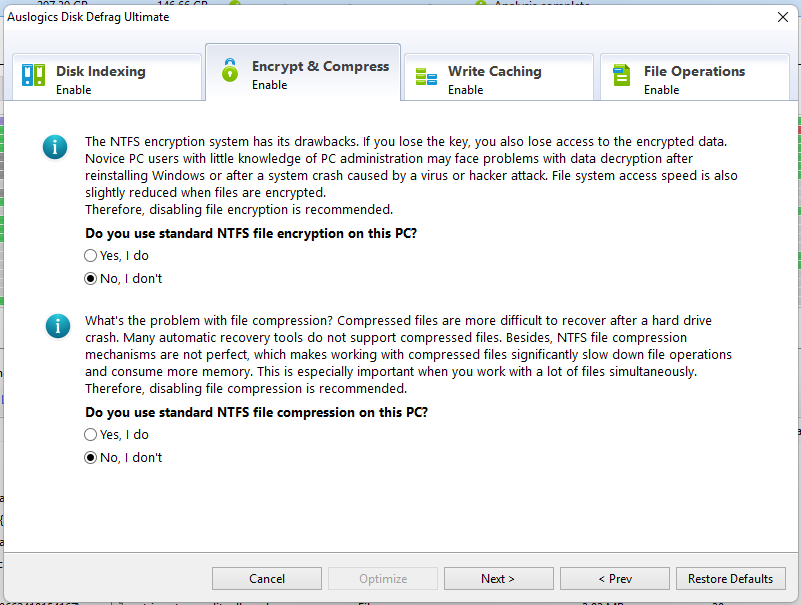
Task: Click the File Operations document icon
Action: click(x=622, y=76)
